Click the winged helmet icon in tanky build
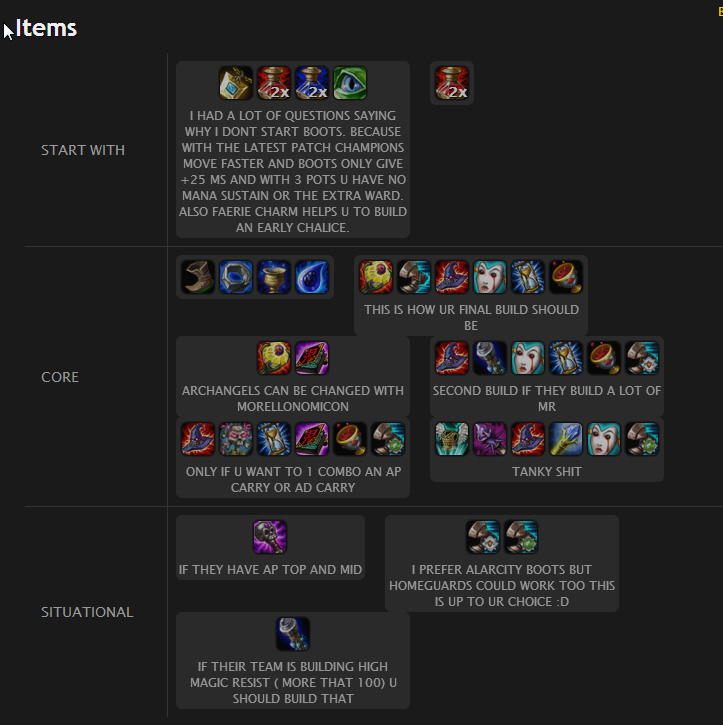The height and width of the screenshot is (725, 723). tap(452, 439)
